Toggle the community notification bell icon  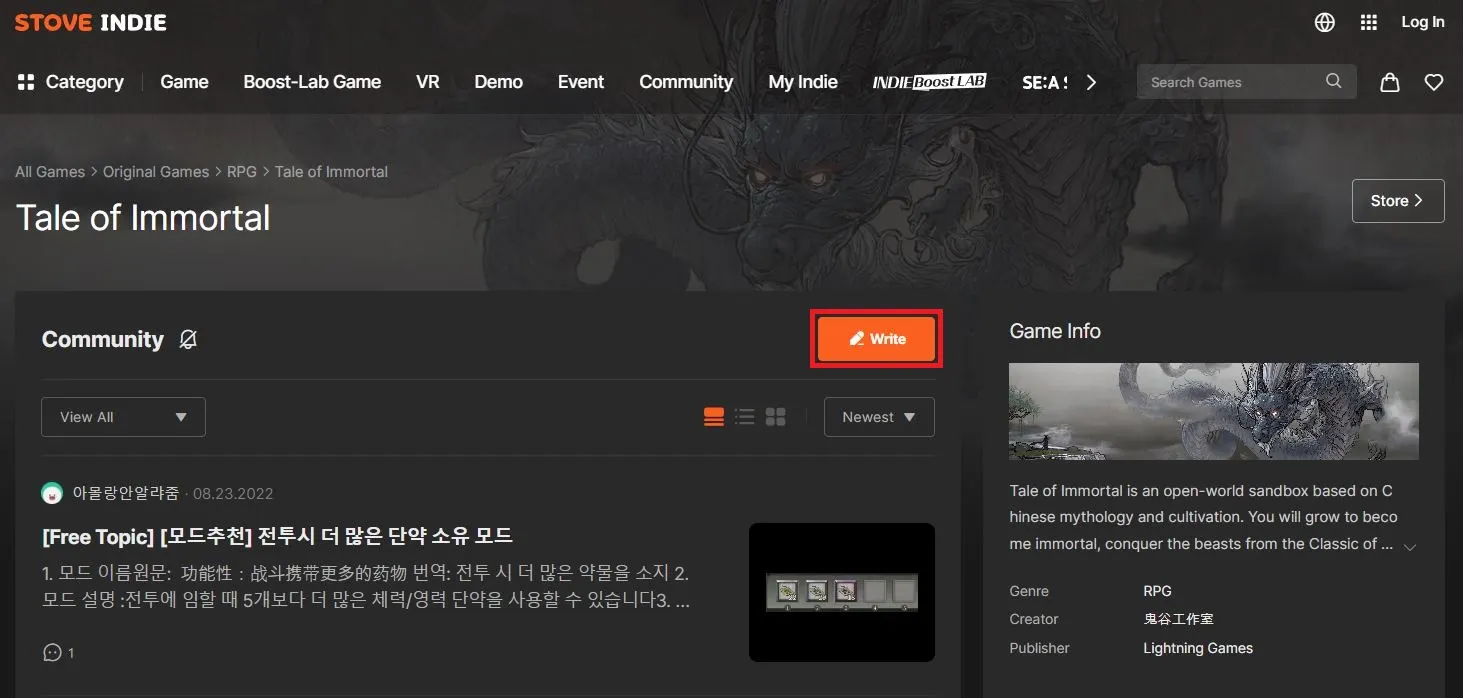188,340
